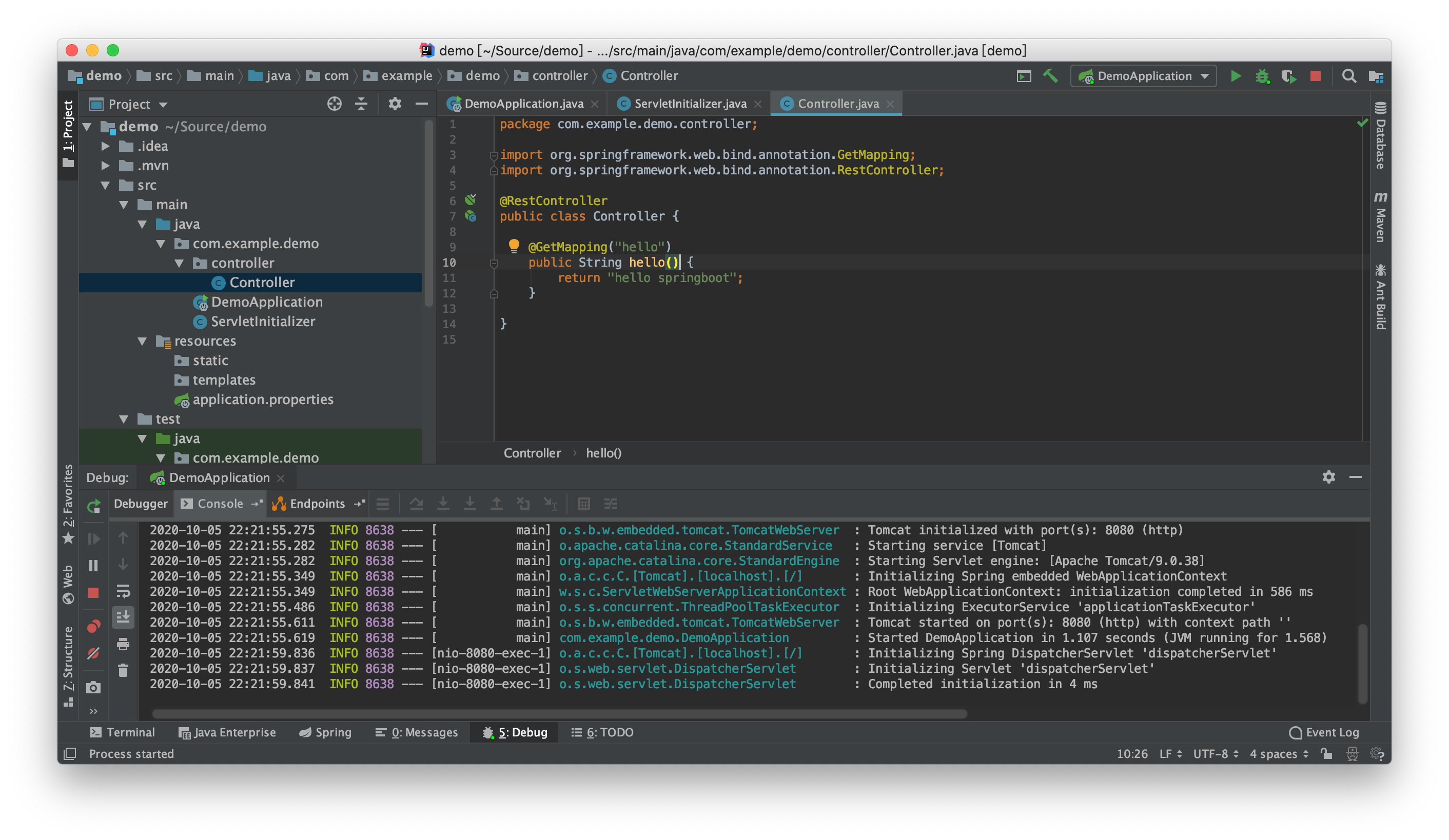Image resolution: width=1449 pixels, height=840 pixels.
Task: Mute breakpoints in Debug panel
Action: 93,653
